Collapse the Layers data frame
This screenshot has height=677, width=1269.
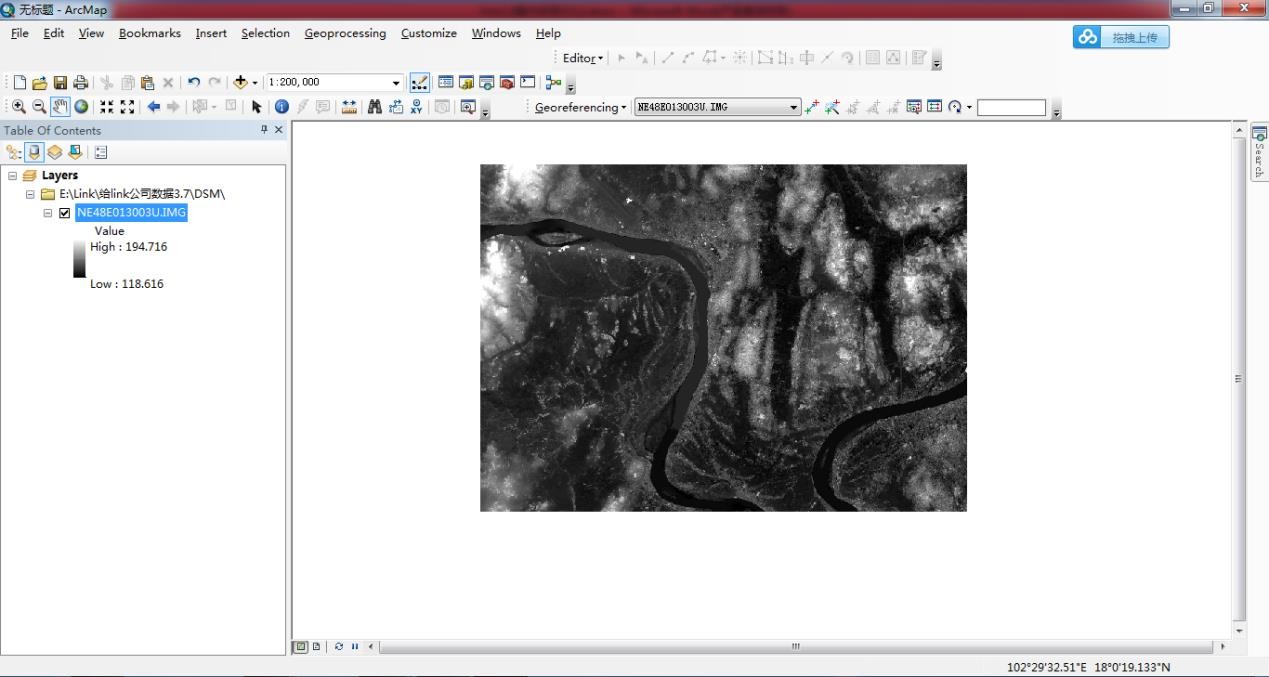(13, 175)
